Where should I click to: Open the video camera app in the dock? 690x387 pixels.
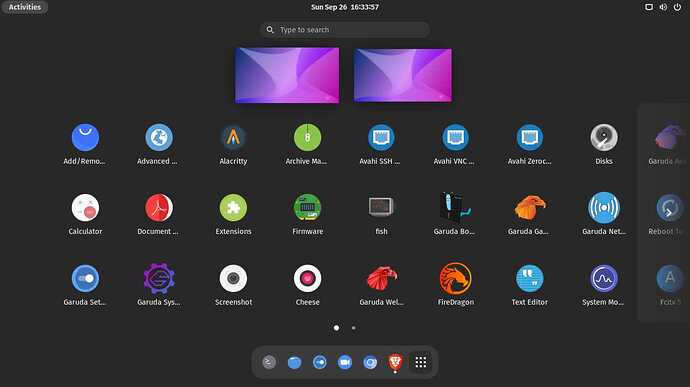point(345,362)
